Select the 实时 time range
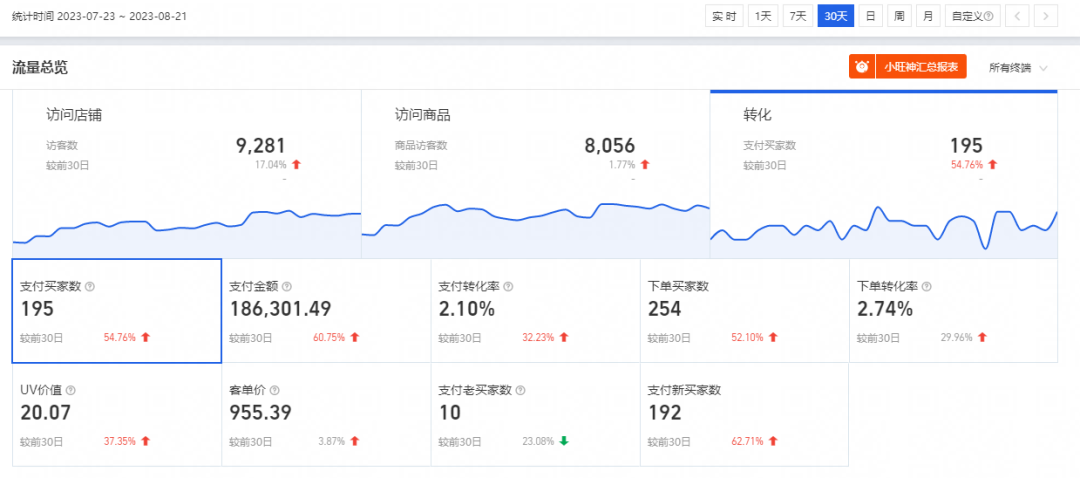Viewport: 1080px width, 478px height. [x=725, y=16]
